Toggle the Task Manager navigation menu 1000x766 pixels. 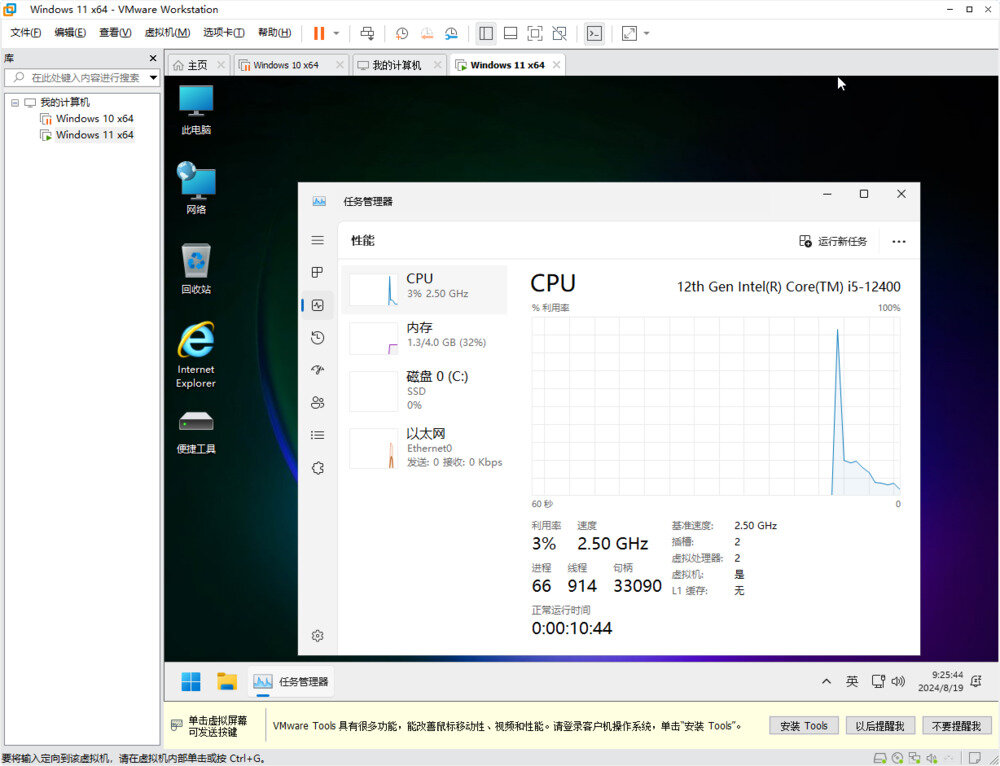click(317, 240)
